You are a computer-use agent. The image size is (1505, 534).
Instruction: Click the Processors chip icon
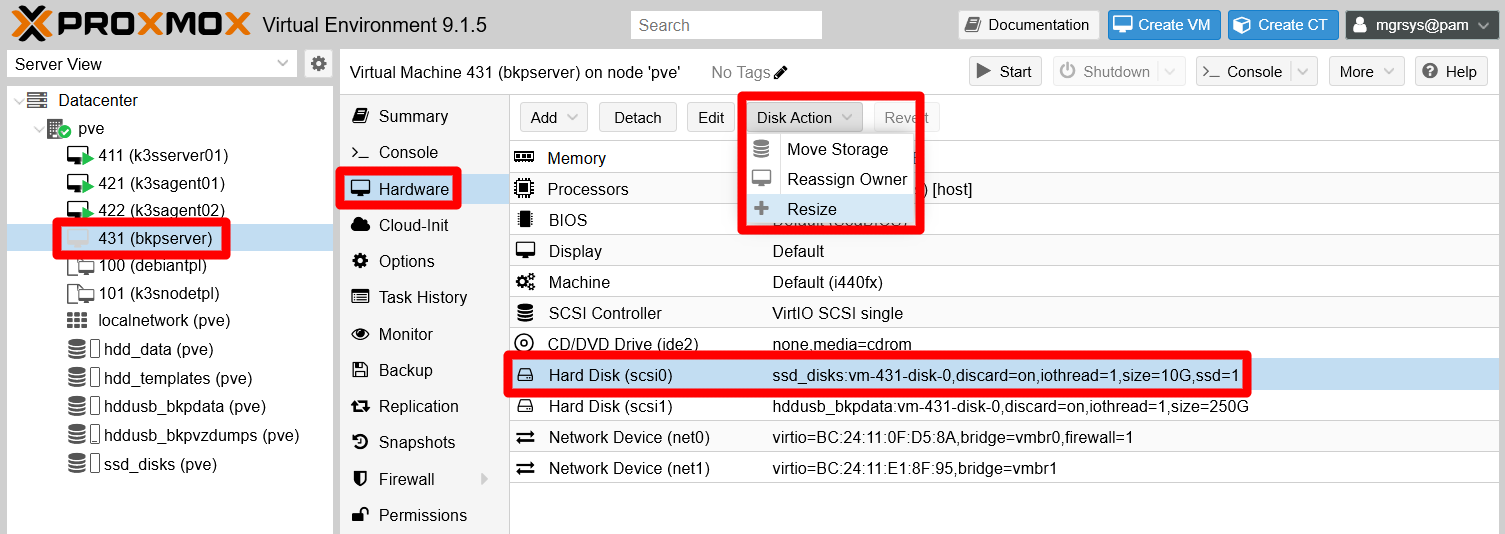(524, 189)
